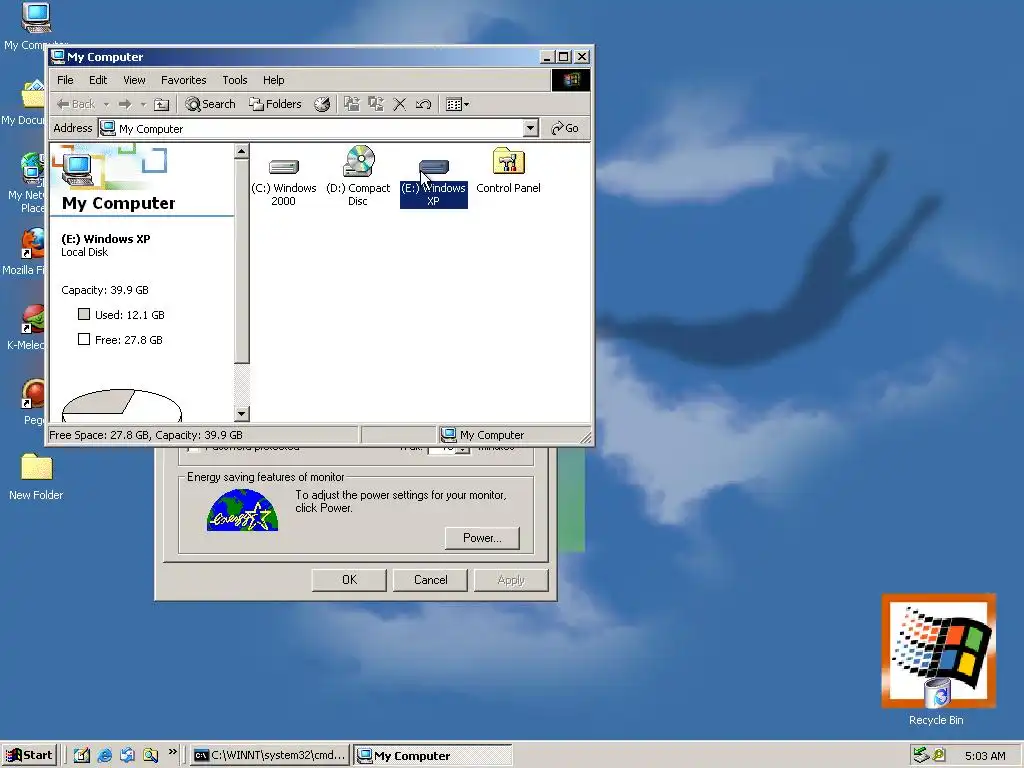This screenshot has width=1024, height=768.
Task: Click the Up one level folder icon
Action: 161,104
